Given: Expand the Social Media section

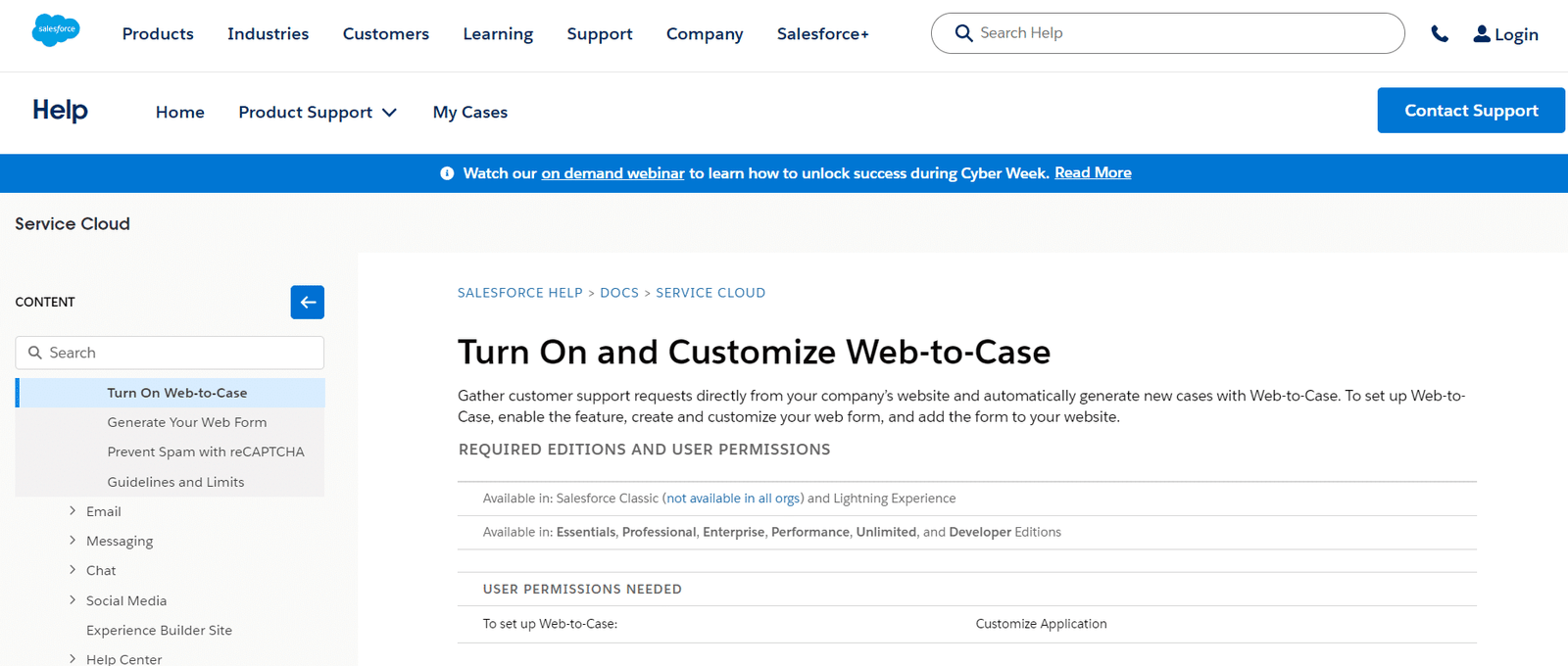Looking at the screenshot, I should [72, 599].
